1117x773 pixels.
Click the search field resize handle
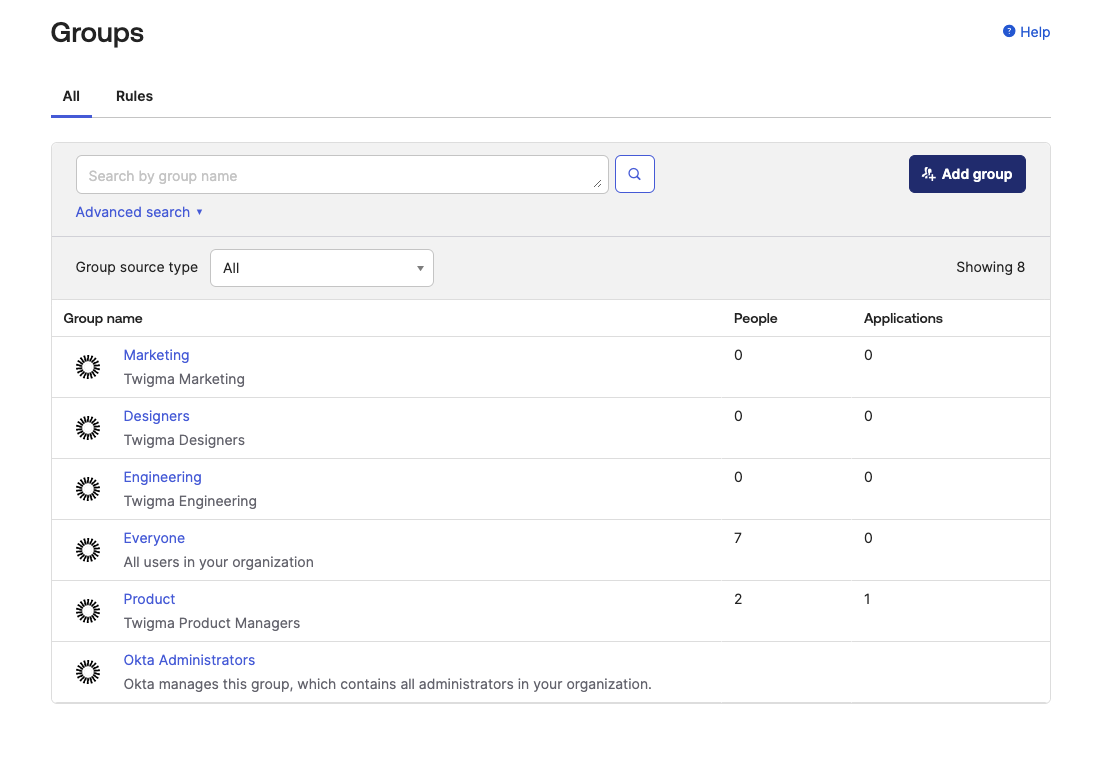598,184
